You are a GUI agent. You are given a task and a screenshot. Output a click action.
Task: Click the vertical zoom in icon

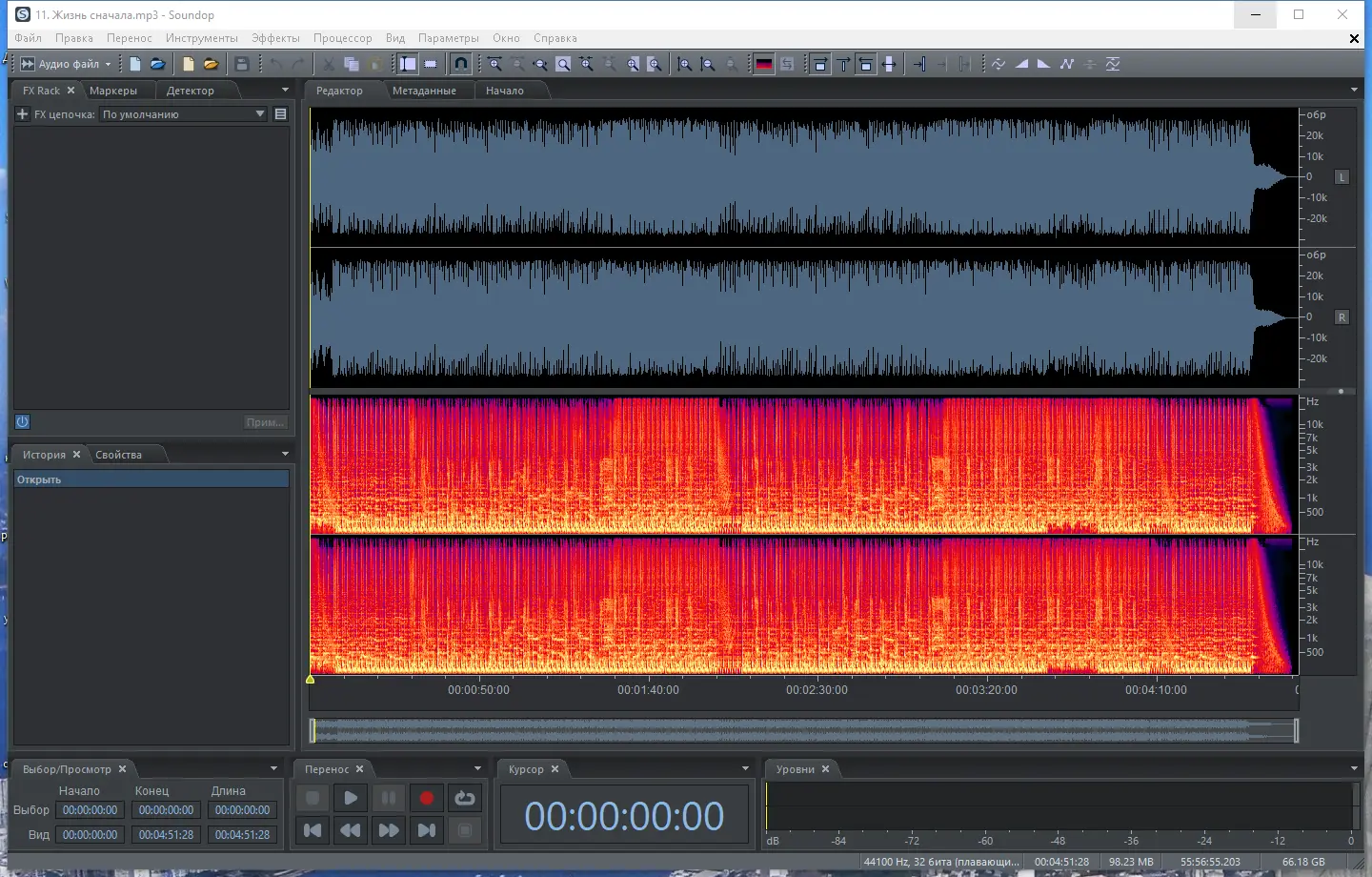pyautogui.click(x=685, y=64)
